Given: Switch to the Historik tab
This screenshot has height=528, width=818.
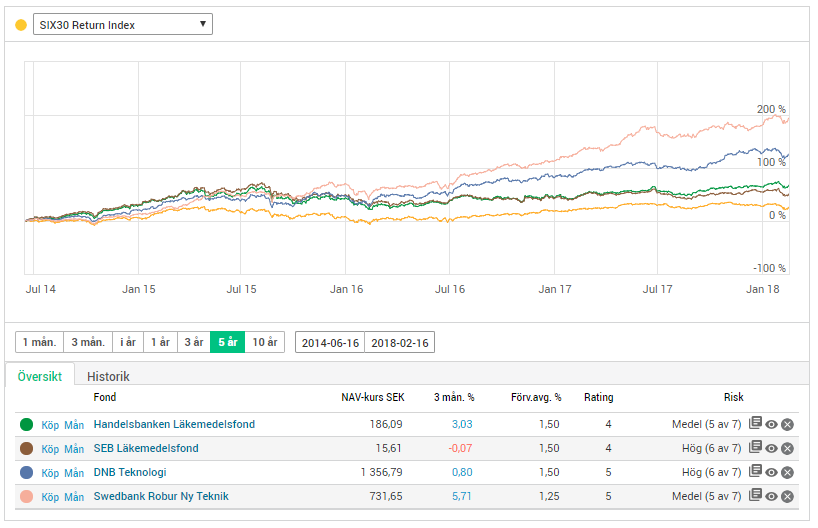Looking at the screenshot, I should [108, 376].
